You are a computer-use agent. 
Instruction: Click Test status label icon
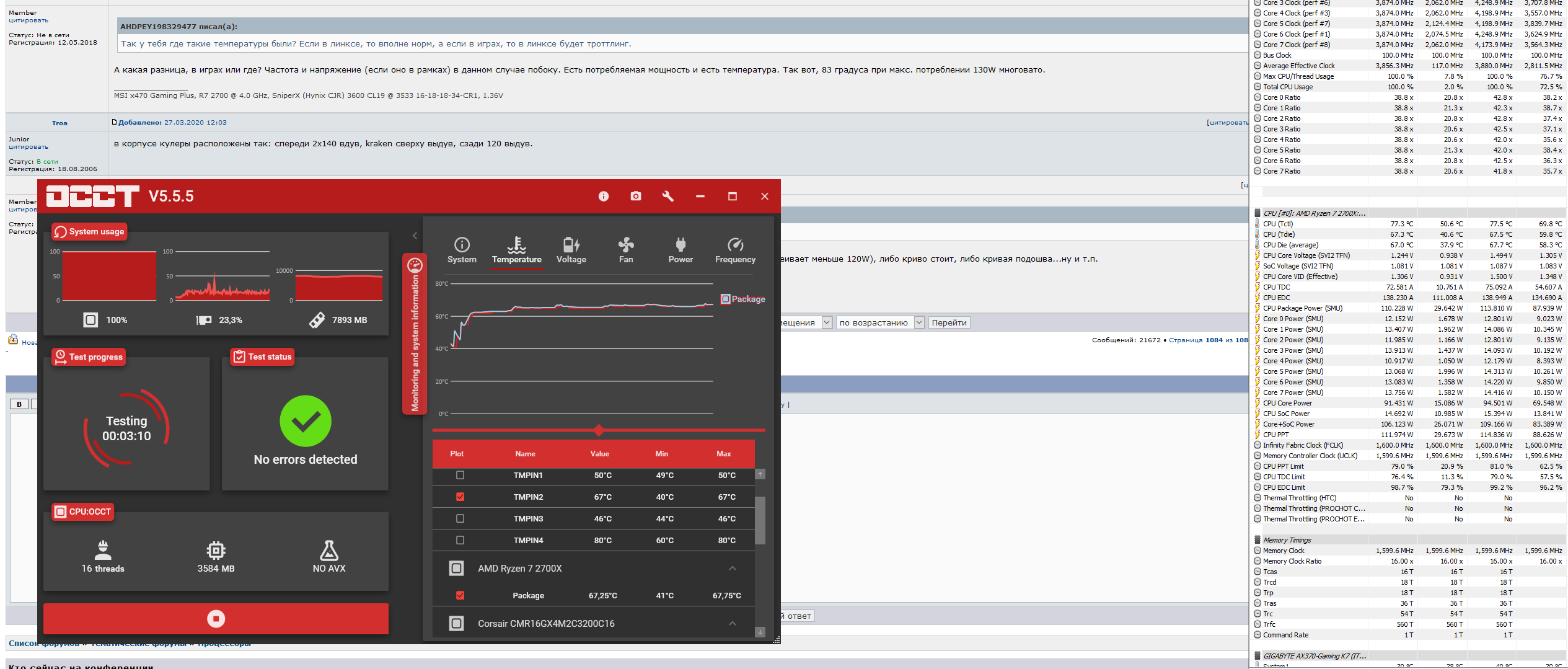coord(239,357)
